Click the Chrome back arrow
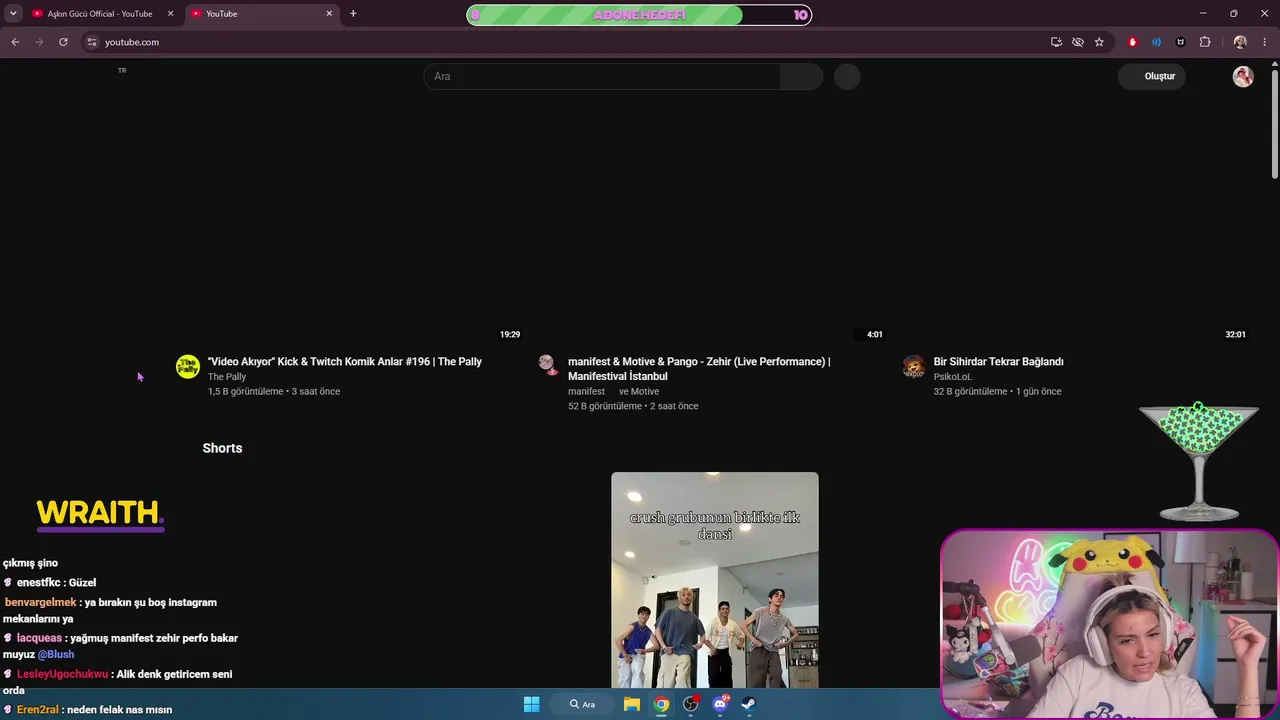 (x=15, y=42)
